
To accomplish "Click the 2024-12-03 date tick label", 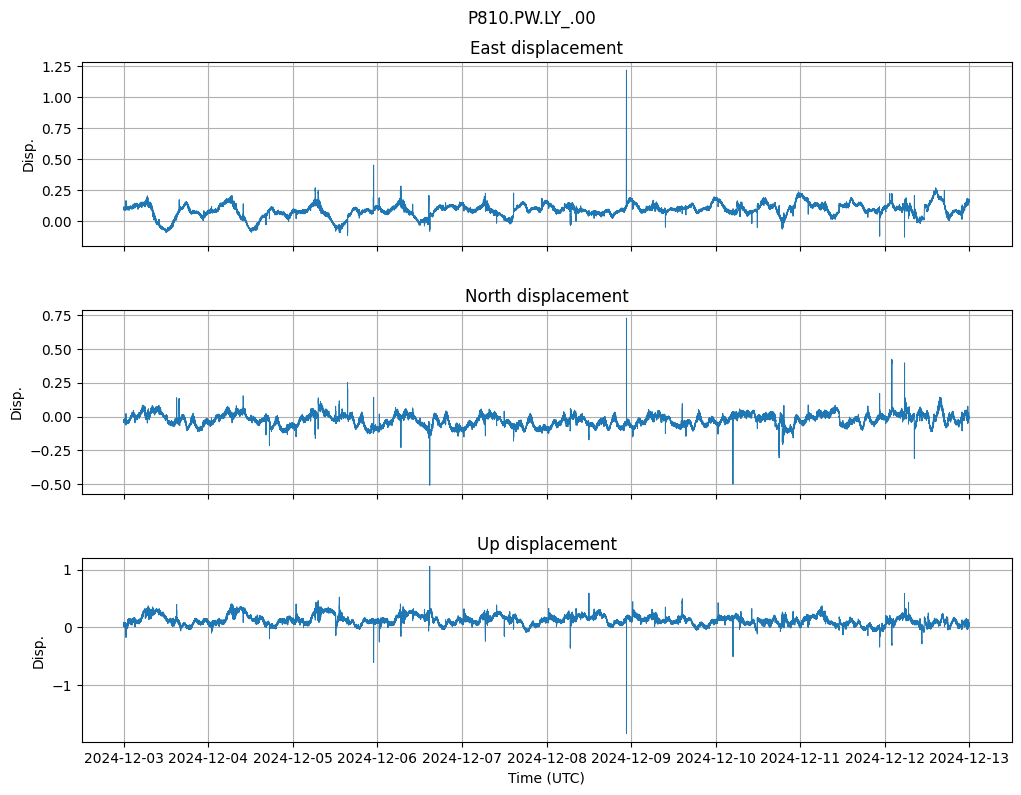I will pos(124,759).
